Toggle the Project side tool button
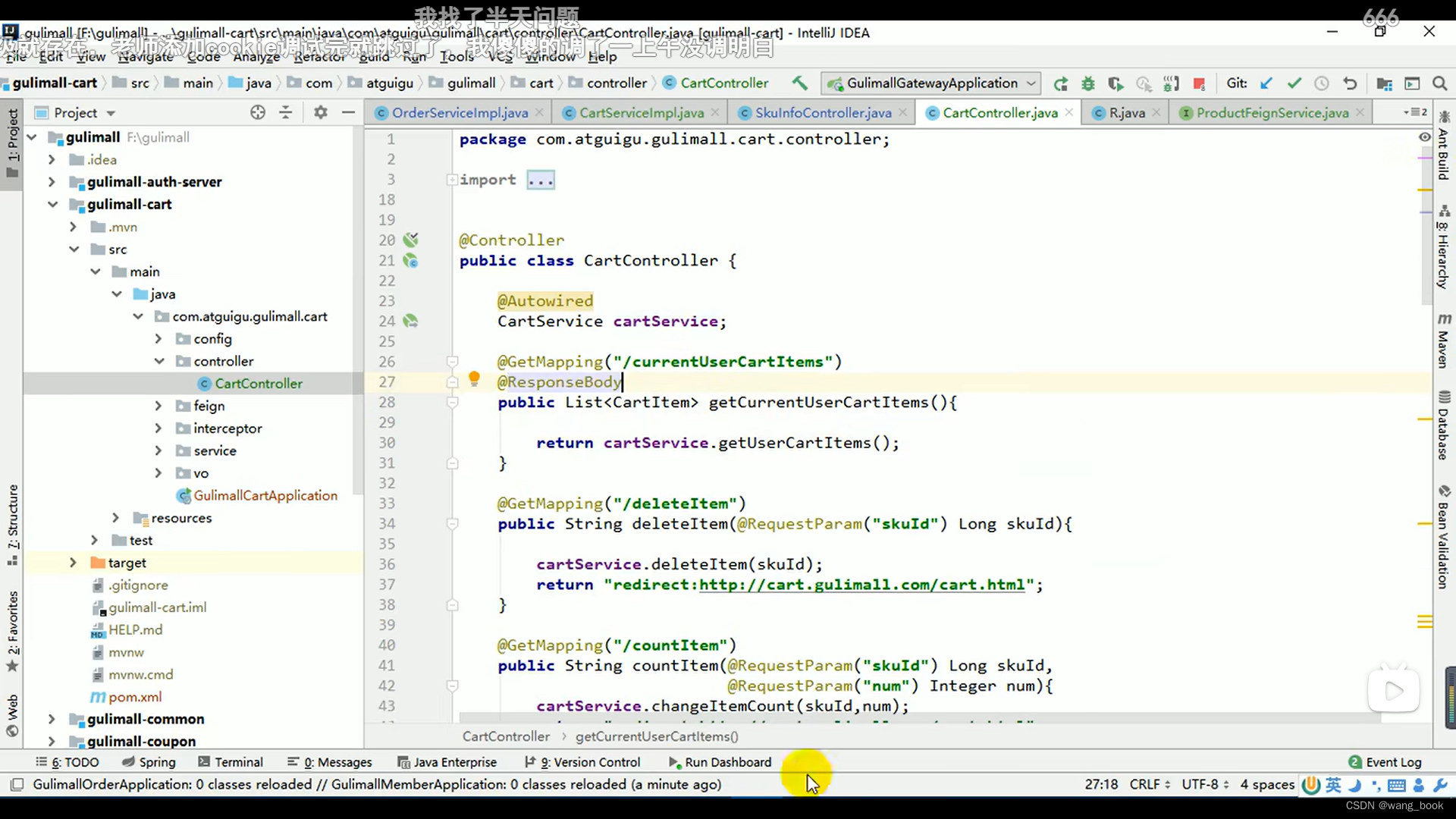This screenshot has width=1456, height=819. pos(12,143)
